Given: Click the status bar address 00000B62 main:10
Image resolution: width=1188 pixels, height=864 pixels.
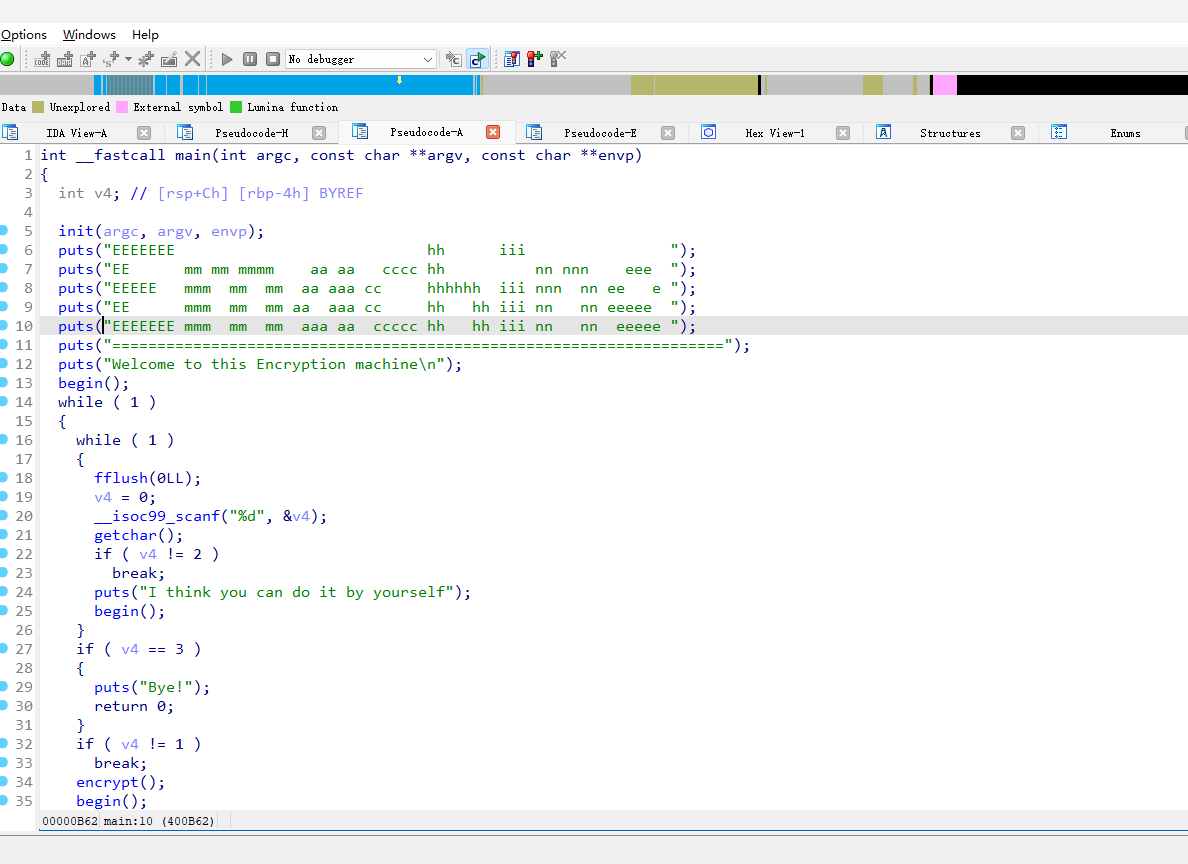Looking at the screenshot, I should (x=128, y=821).
